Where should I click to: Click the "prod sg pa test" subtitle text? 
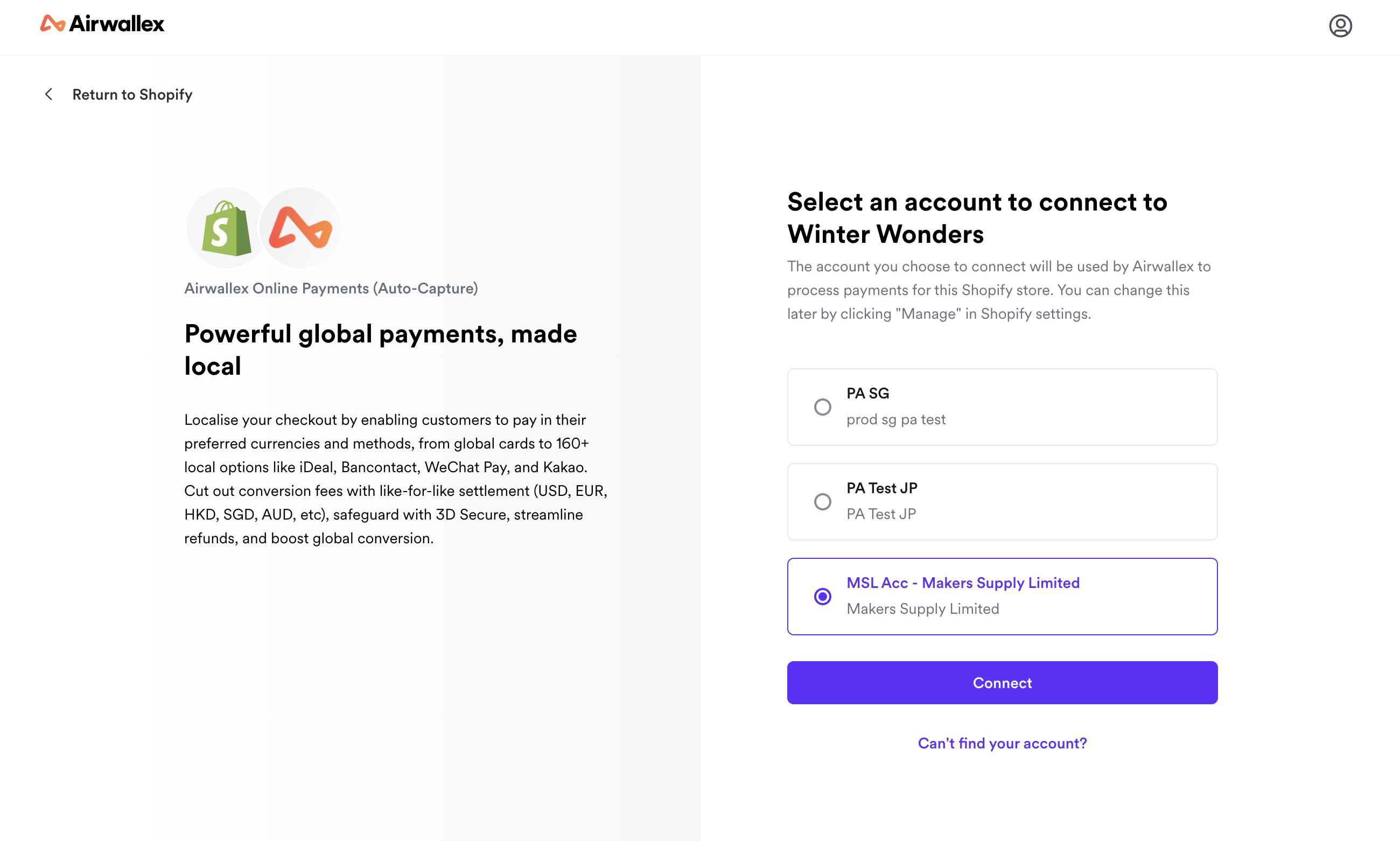pyautogui.click(x=895, y=419)
